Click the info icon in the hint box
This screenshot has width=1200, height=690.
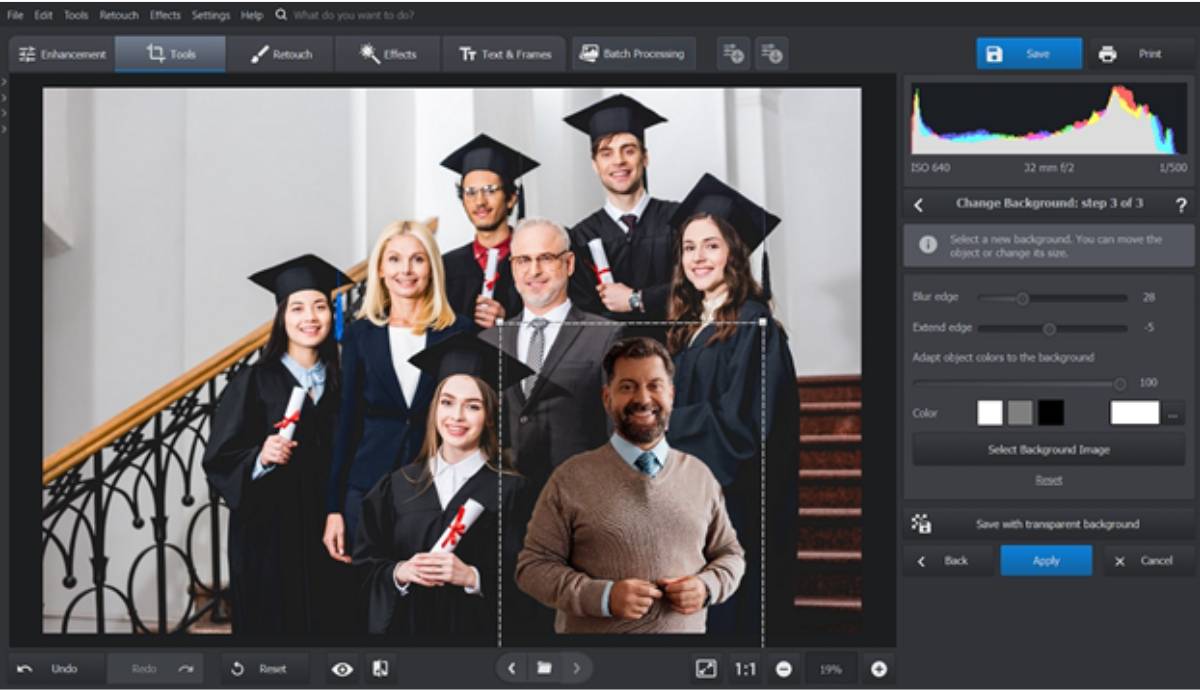point(928,244)
